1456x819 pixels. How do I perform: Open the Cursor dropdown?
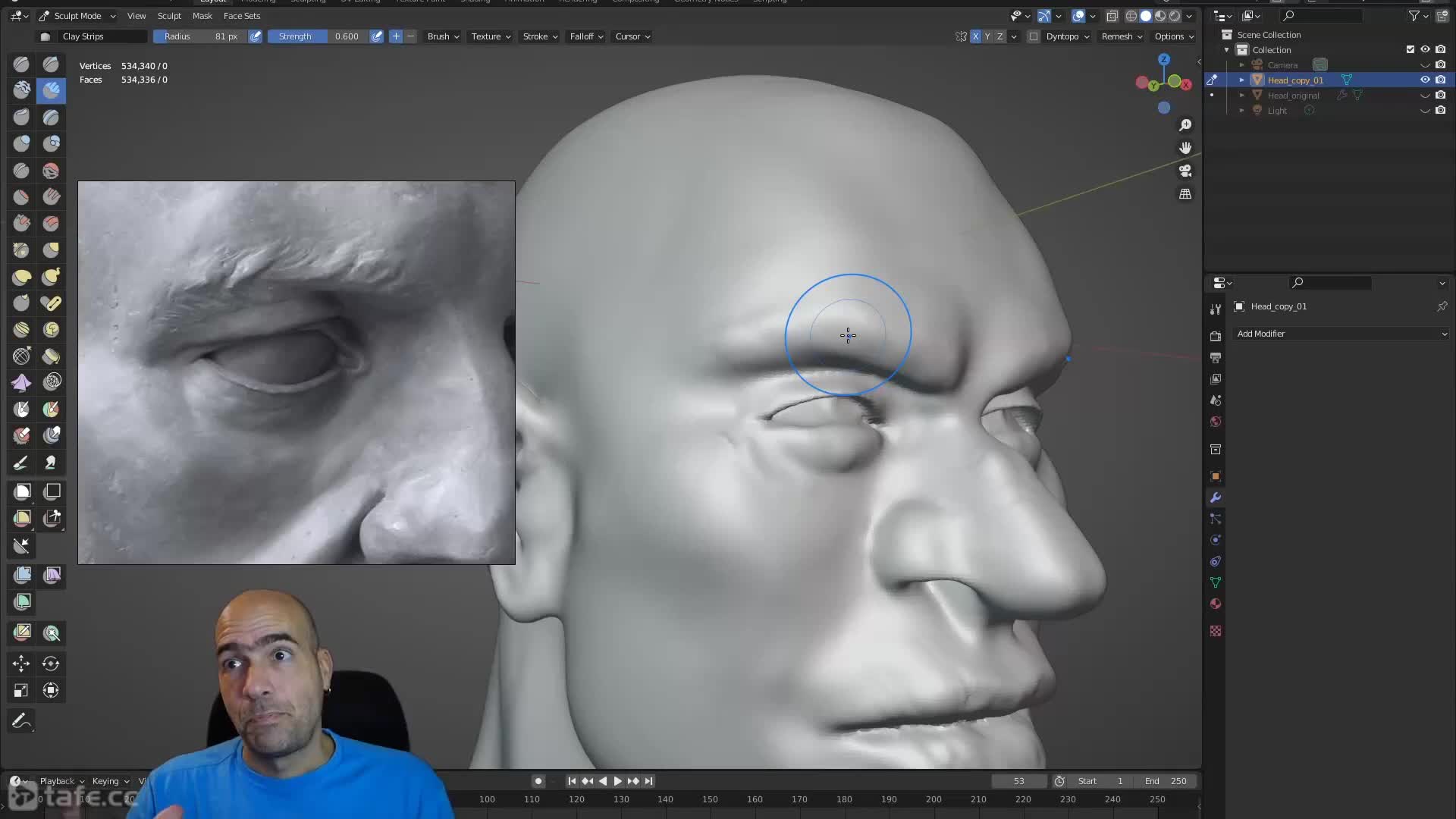pos(632,36)
